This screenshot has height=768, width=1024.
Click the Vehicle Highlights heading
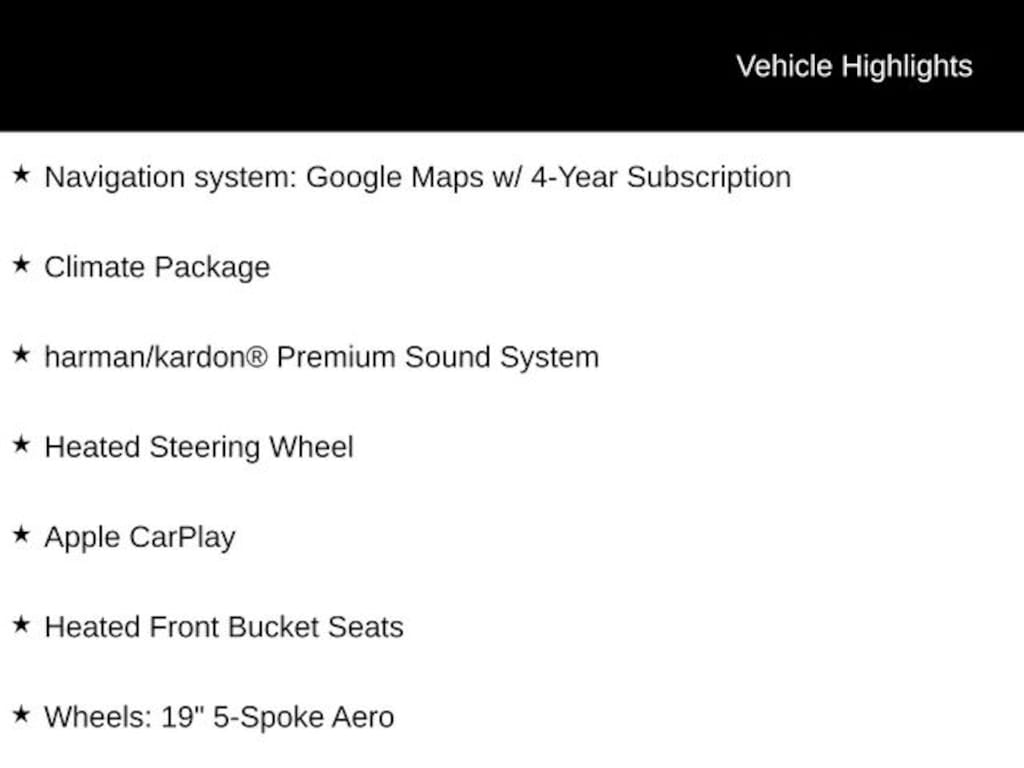coord(853,66)
